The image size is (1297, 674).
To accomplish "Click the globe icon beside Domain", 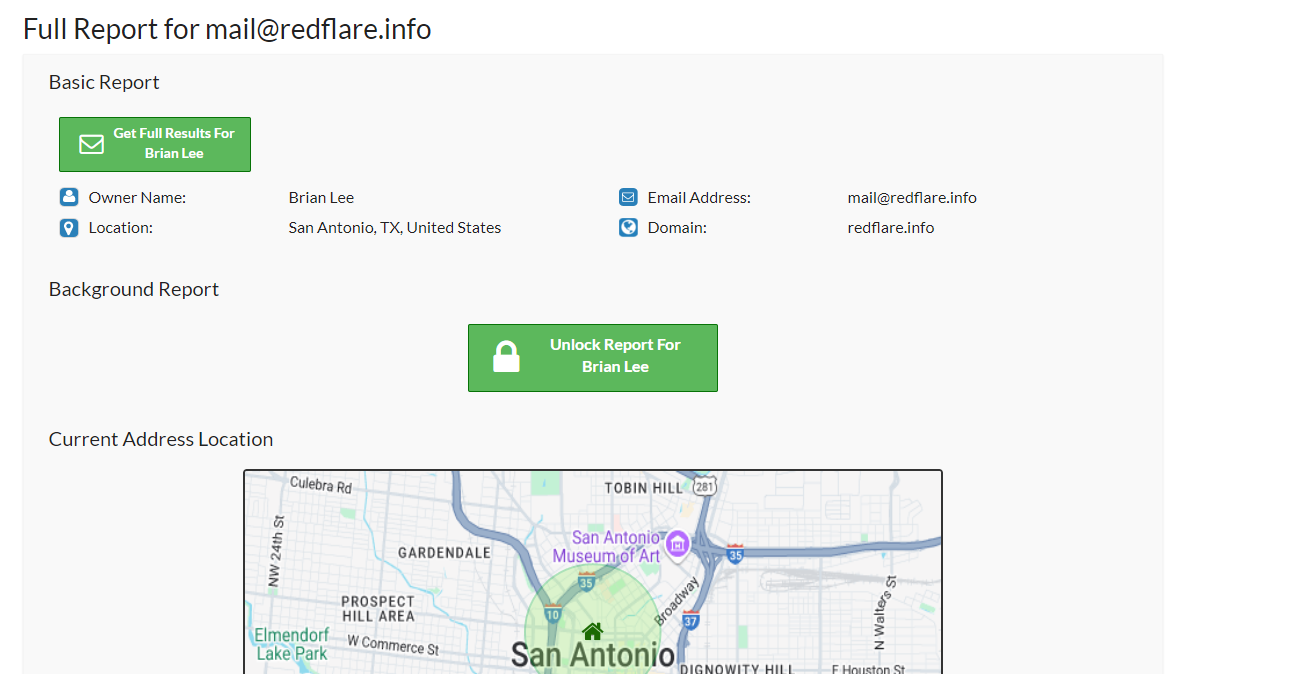I will pyautogui.click(x=628, y=228).
